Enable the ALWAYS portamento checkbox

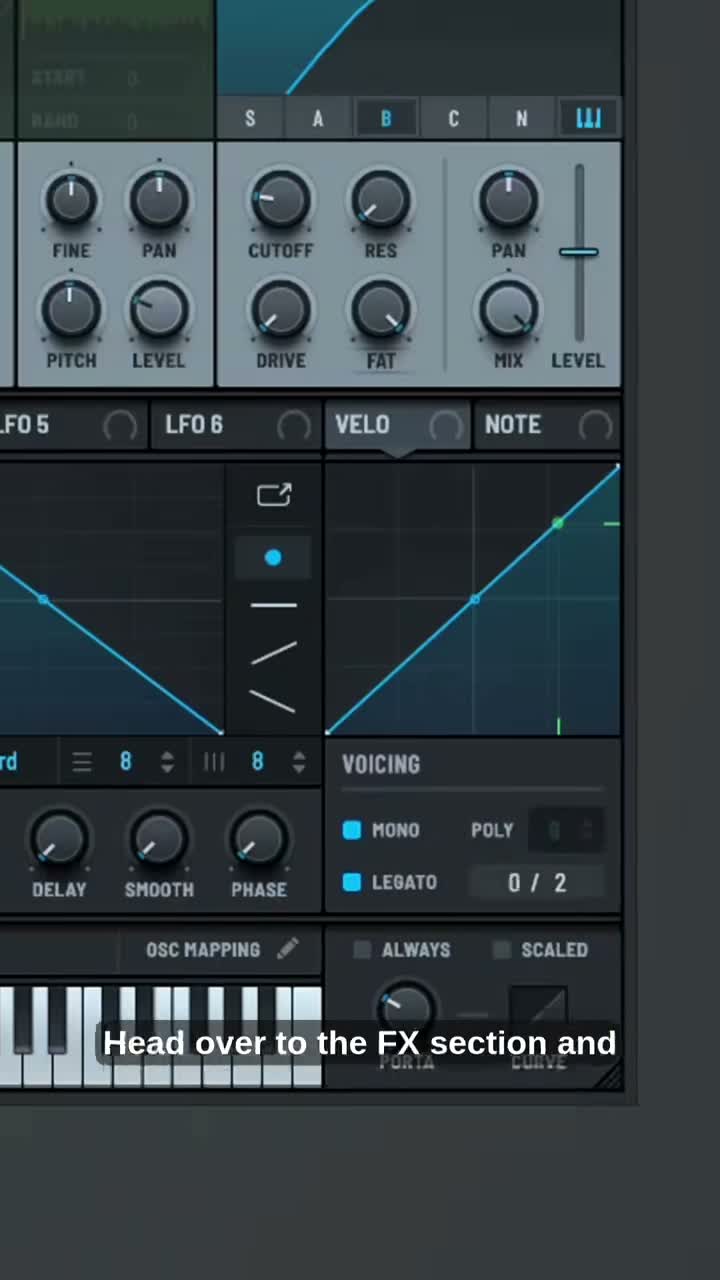(362, 950)
